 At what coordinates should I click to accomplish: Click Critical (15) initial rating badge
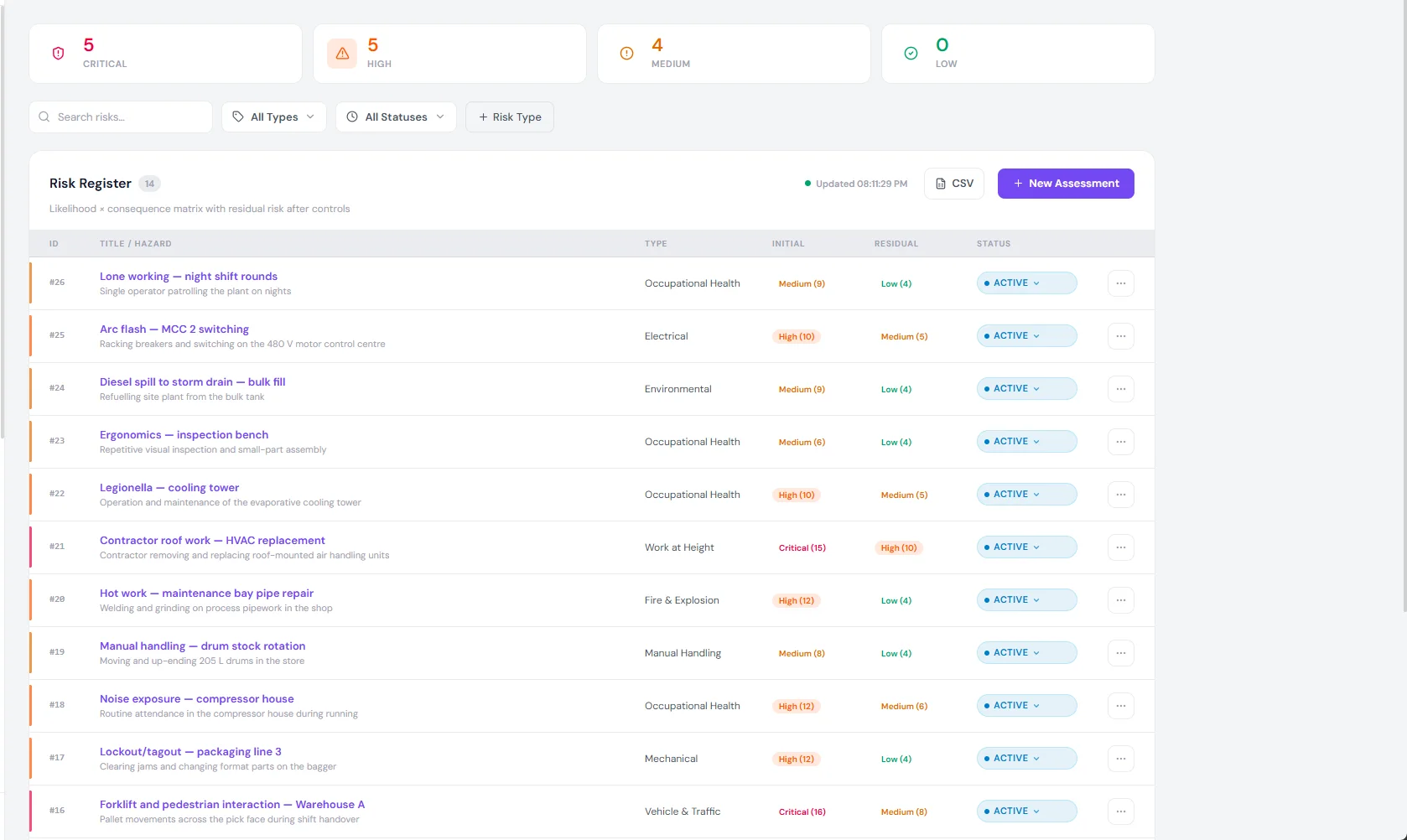coord(802,548)
